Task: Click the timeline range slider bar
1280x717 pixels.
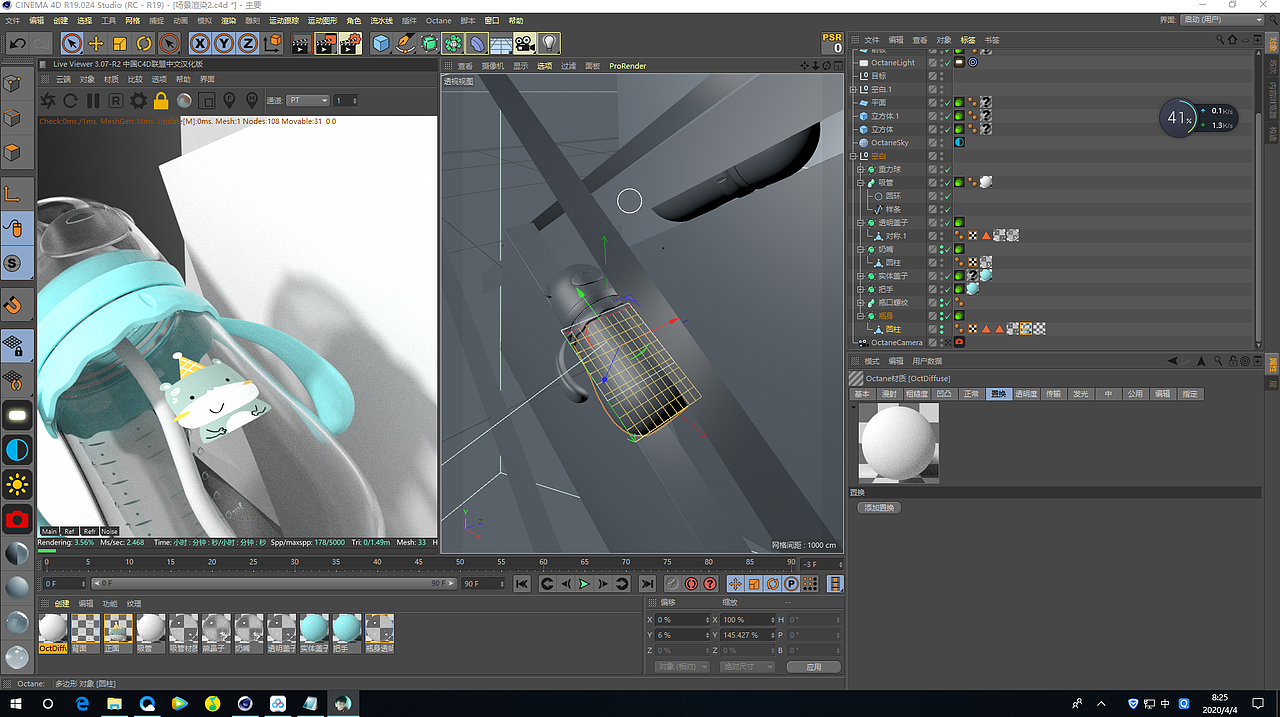Action: point(273,584)
